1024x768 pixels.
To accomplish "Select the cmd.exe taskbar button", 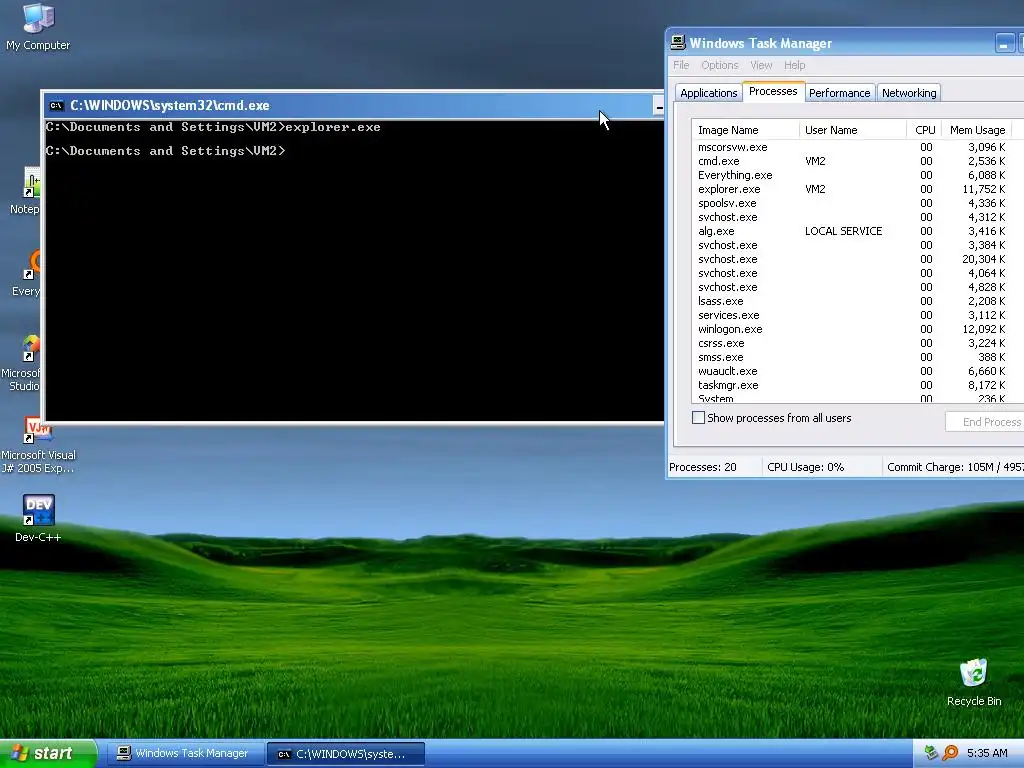I will [346, 754].
